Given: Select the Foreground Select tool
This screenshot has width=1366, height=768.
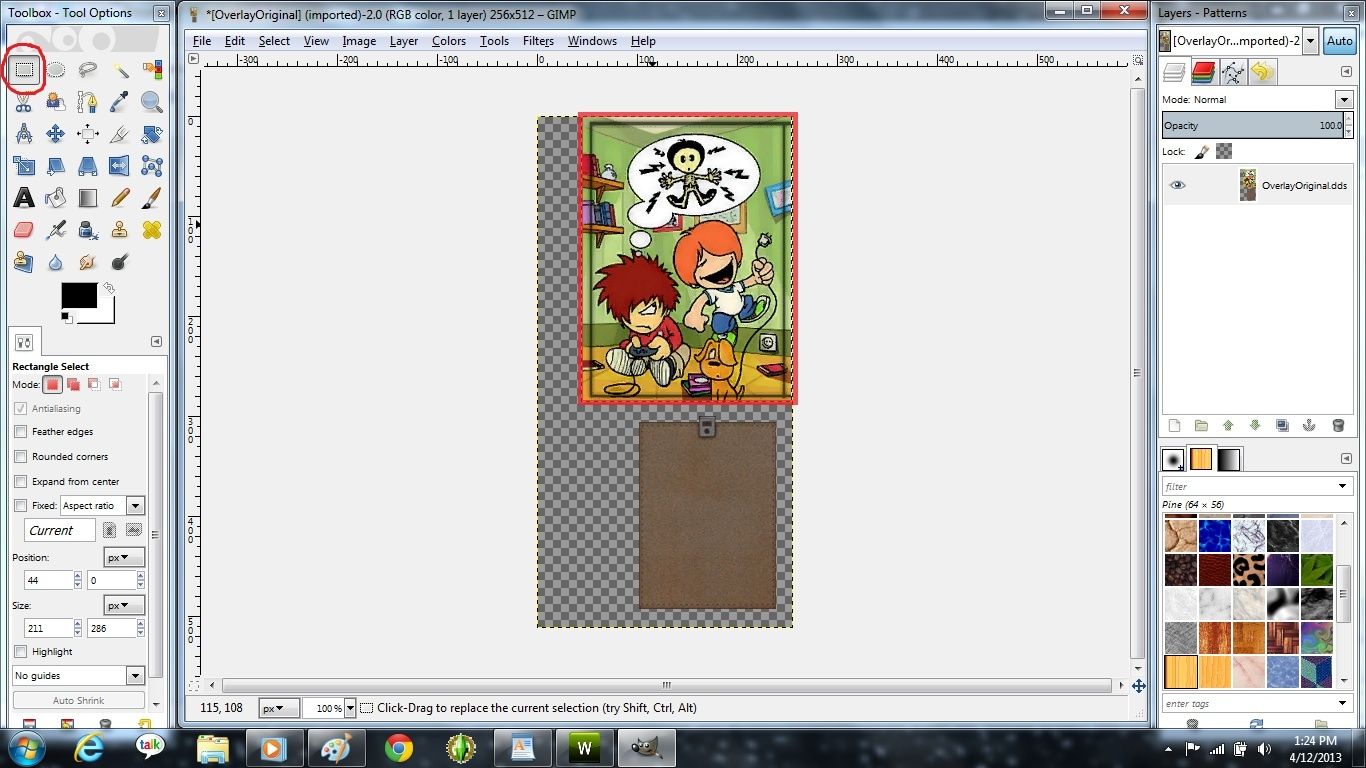Looking at the screenshot, I should click(57, 102).
